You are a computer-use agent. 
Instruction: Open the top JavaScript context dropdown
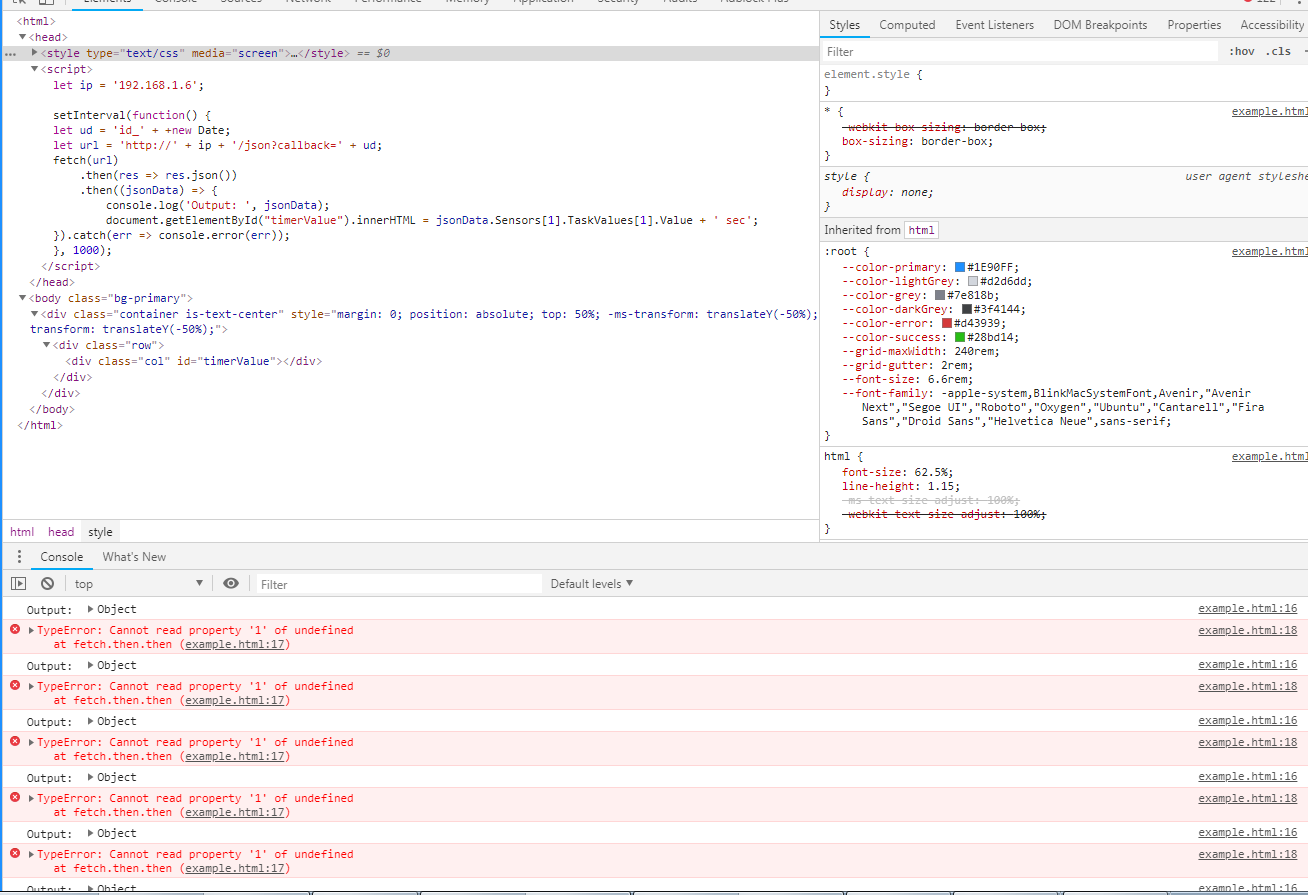[138, 584]
